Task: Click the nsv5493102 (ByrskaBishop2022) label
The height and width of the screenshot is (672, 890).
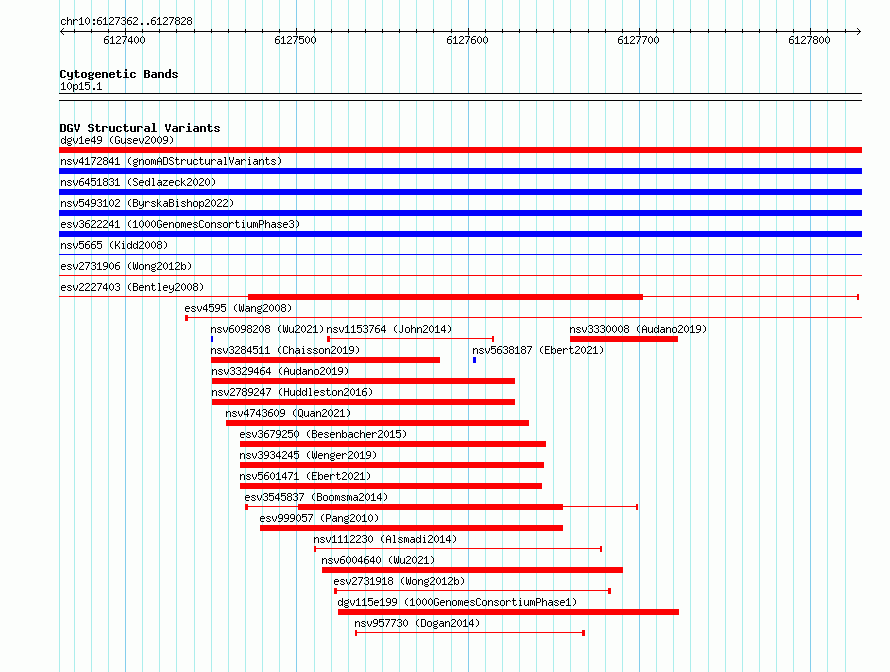Action: [x=147, y=203]
